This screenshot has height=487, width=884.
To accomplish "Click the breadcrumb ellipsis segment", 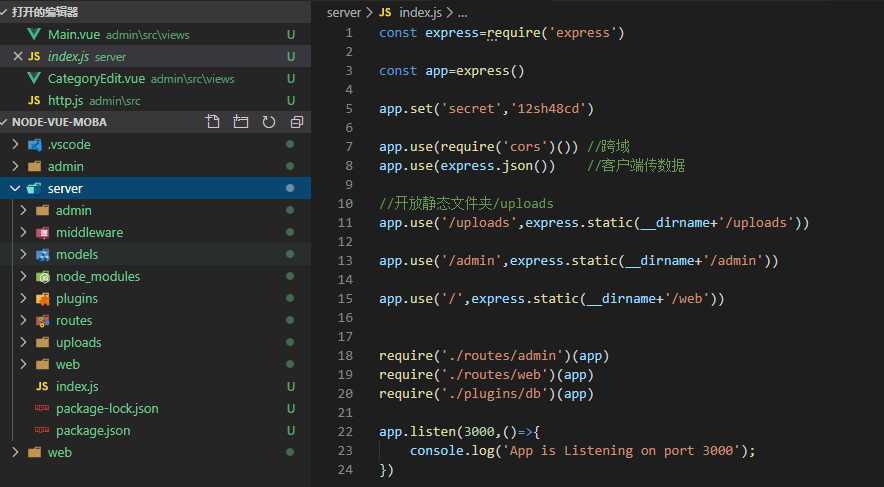I will [x=462, y=14].
